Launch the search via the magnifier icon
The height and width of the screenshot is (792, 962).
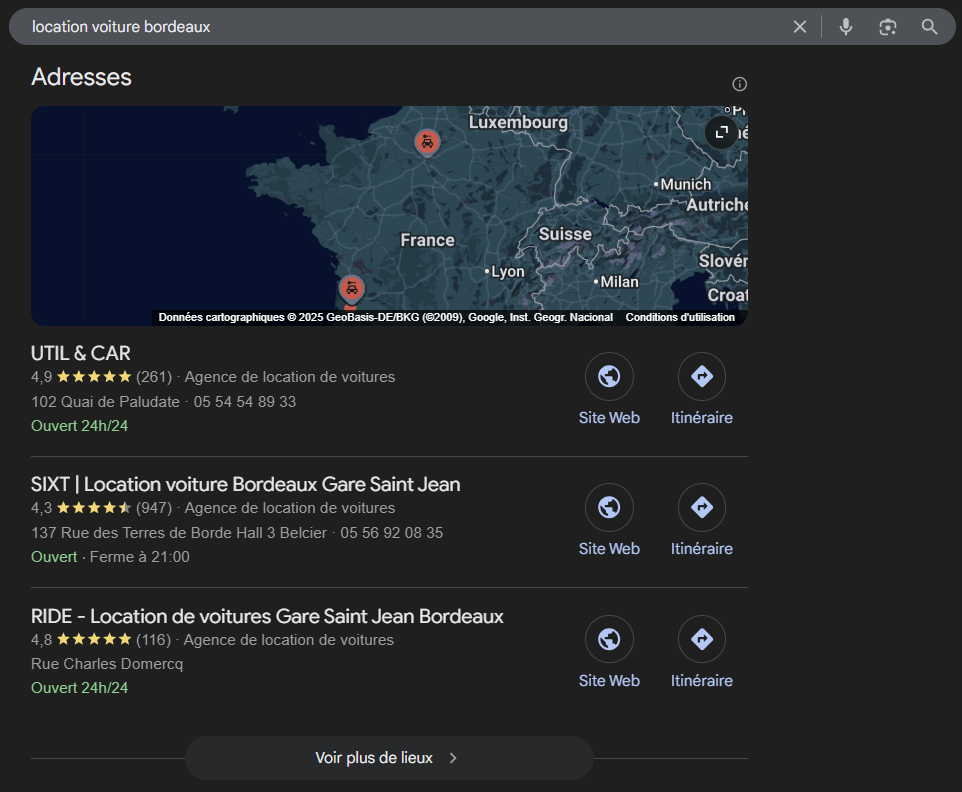929,26
